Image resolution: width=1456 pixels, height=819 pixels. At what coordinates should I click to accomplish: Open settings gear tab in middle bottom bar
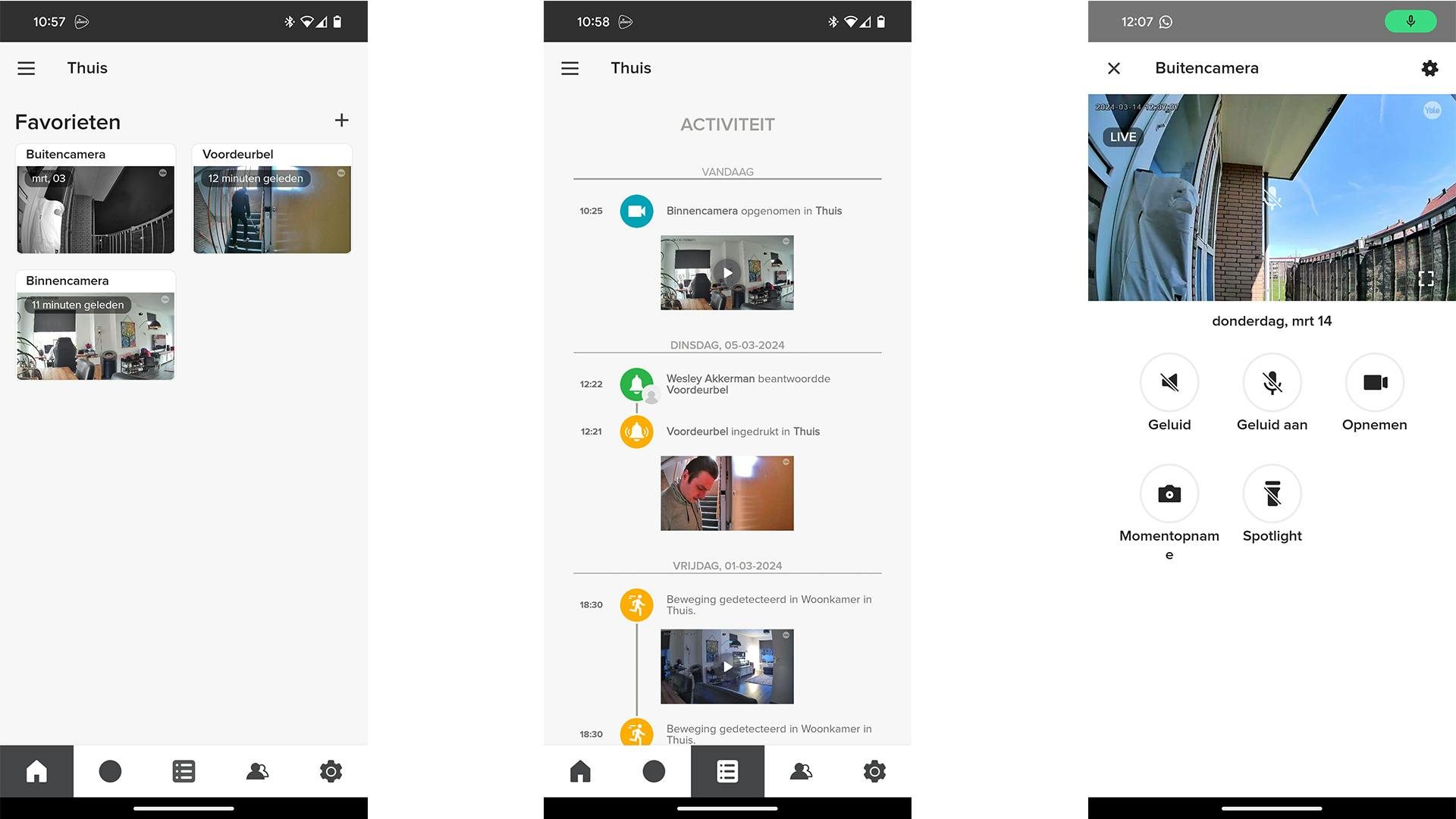(x=874, y=771)
